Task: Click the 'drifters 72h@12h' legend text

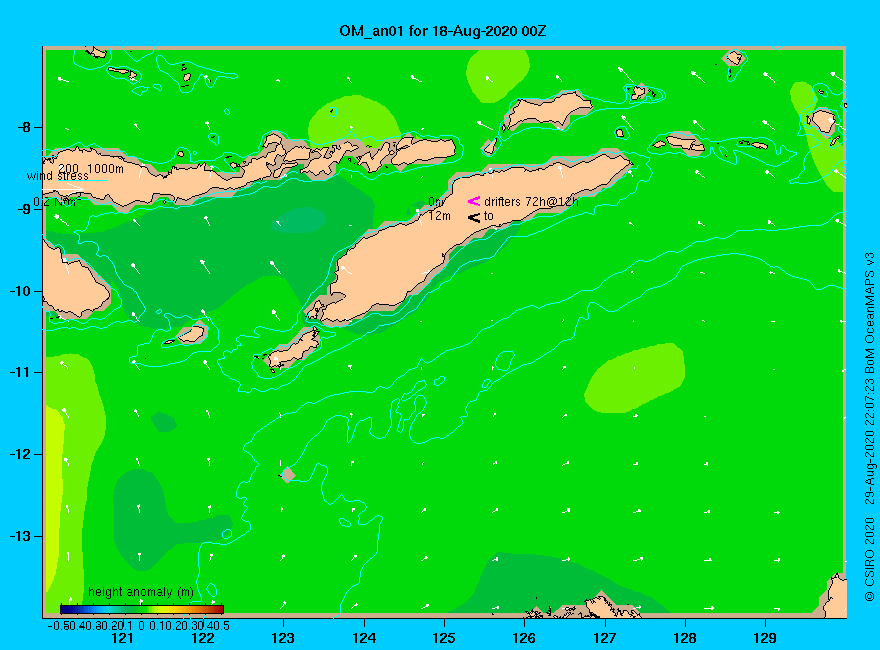Action: tap(531, 202)
